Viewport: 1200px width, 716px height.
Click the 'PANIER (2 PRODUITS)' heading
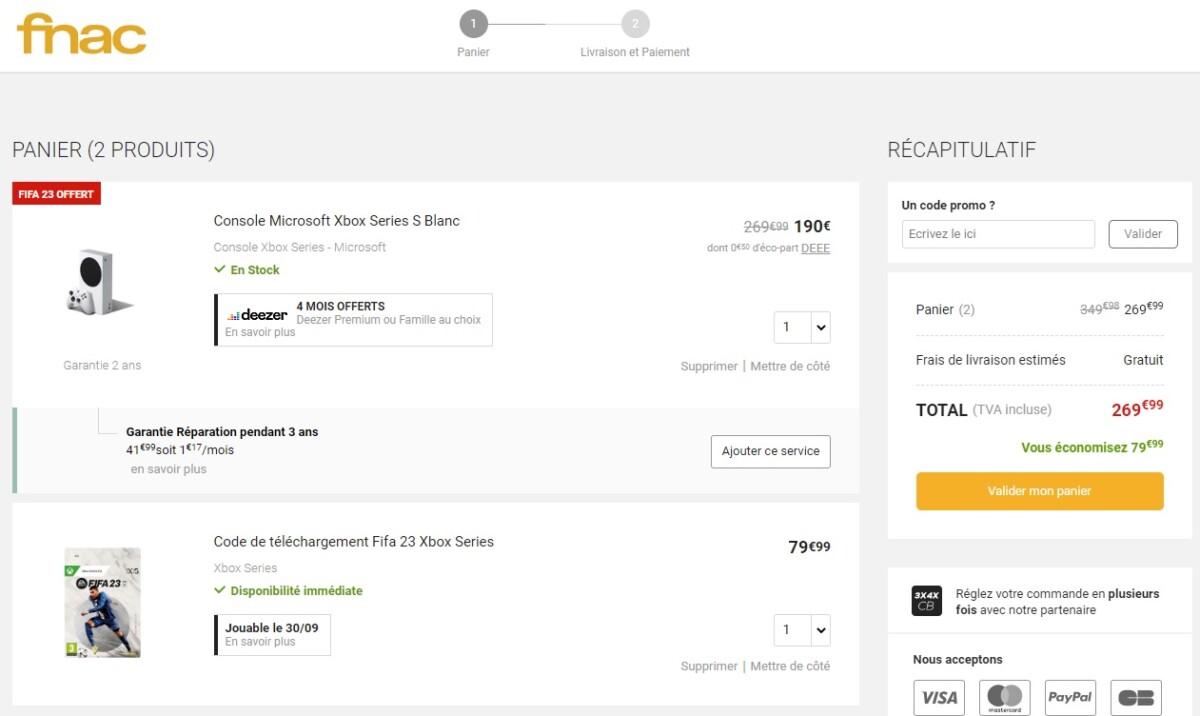pyautogui.click(x=113, y=150)
